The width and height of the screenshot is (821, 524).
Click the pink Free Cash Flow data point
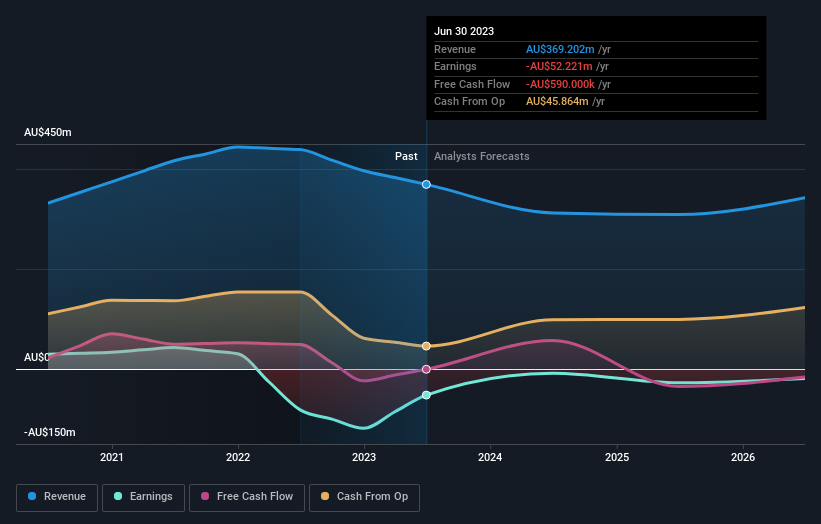(426, 369)
